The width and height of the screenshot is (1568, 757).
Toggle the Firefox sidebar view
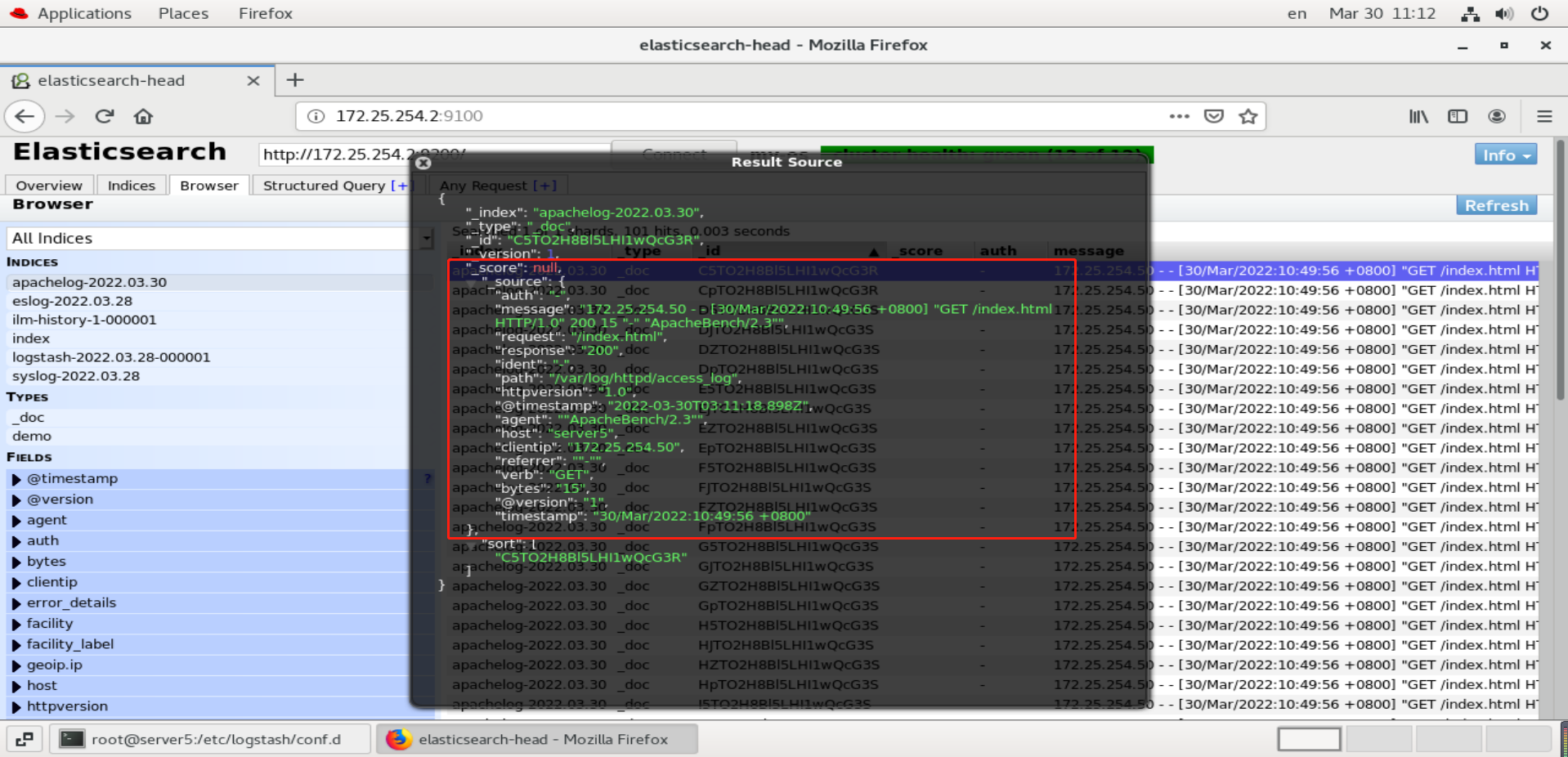click(1458, 116)
